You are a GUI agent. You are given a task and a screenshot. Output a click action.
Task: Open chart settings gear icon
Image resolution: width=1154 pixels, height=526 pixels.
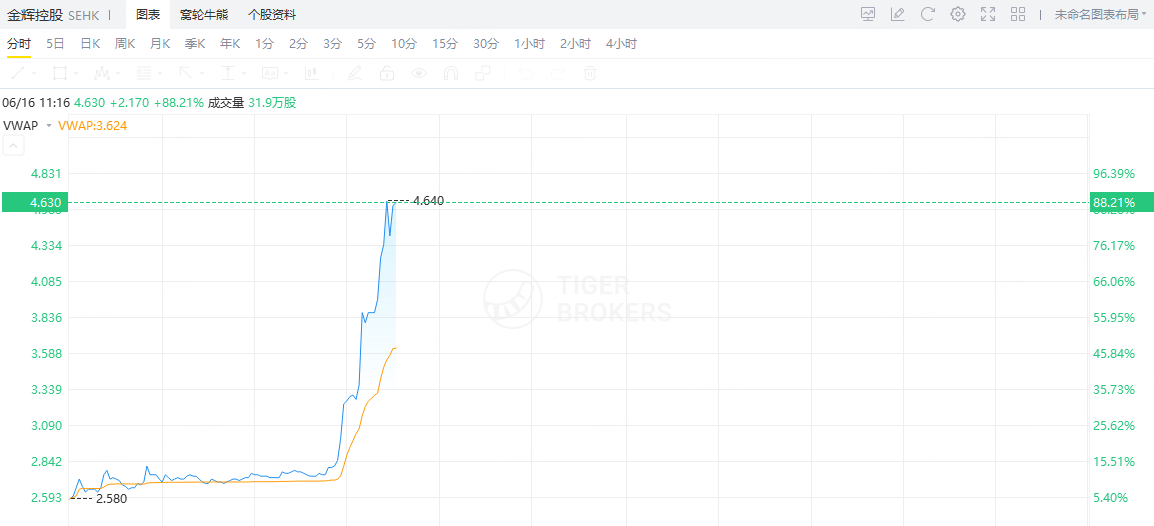[957, 14]
